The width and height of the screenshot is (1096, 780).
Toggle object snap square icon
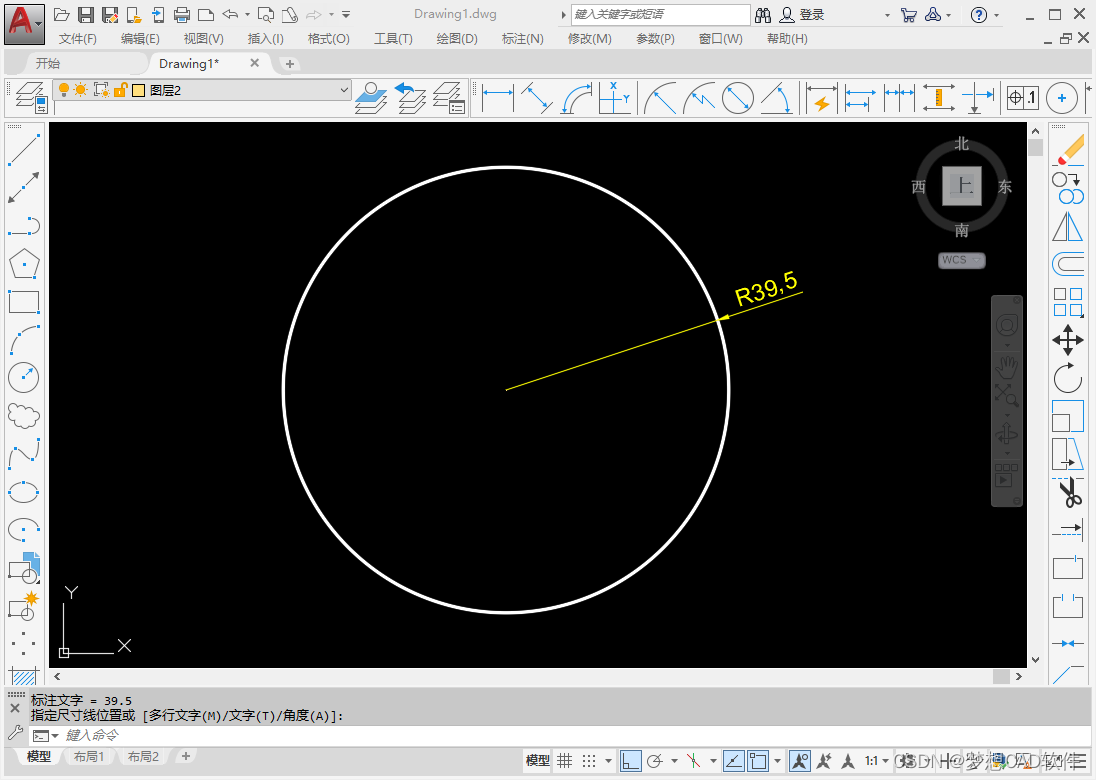(758, 760)
